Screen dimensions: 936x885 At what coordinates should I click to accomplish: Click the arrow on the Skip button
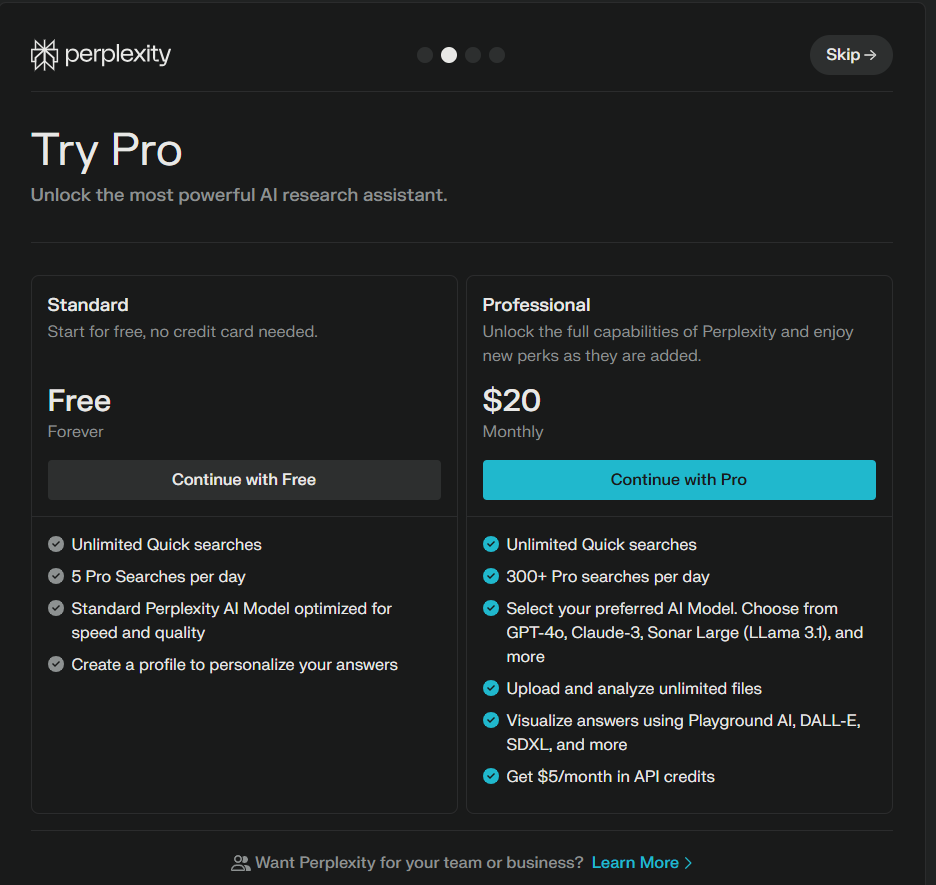point(870,55)
